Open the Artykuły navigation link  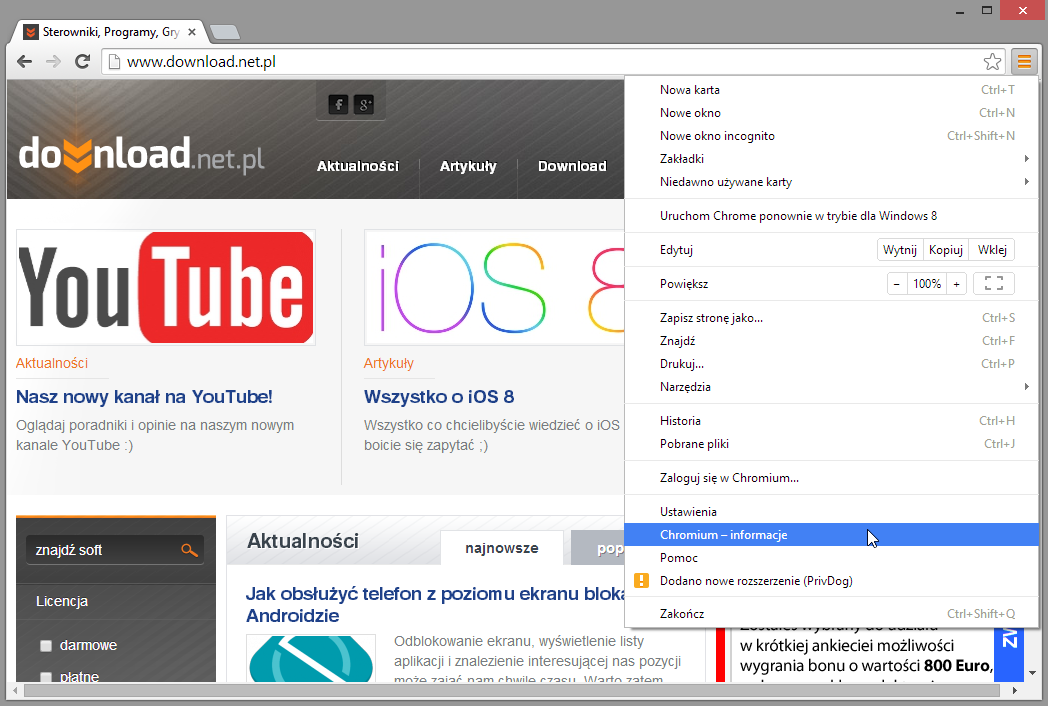click(468, 166)
